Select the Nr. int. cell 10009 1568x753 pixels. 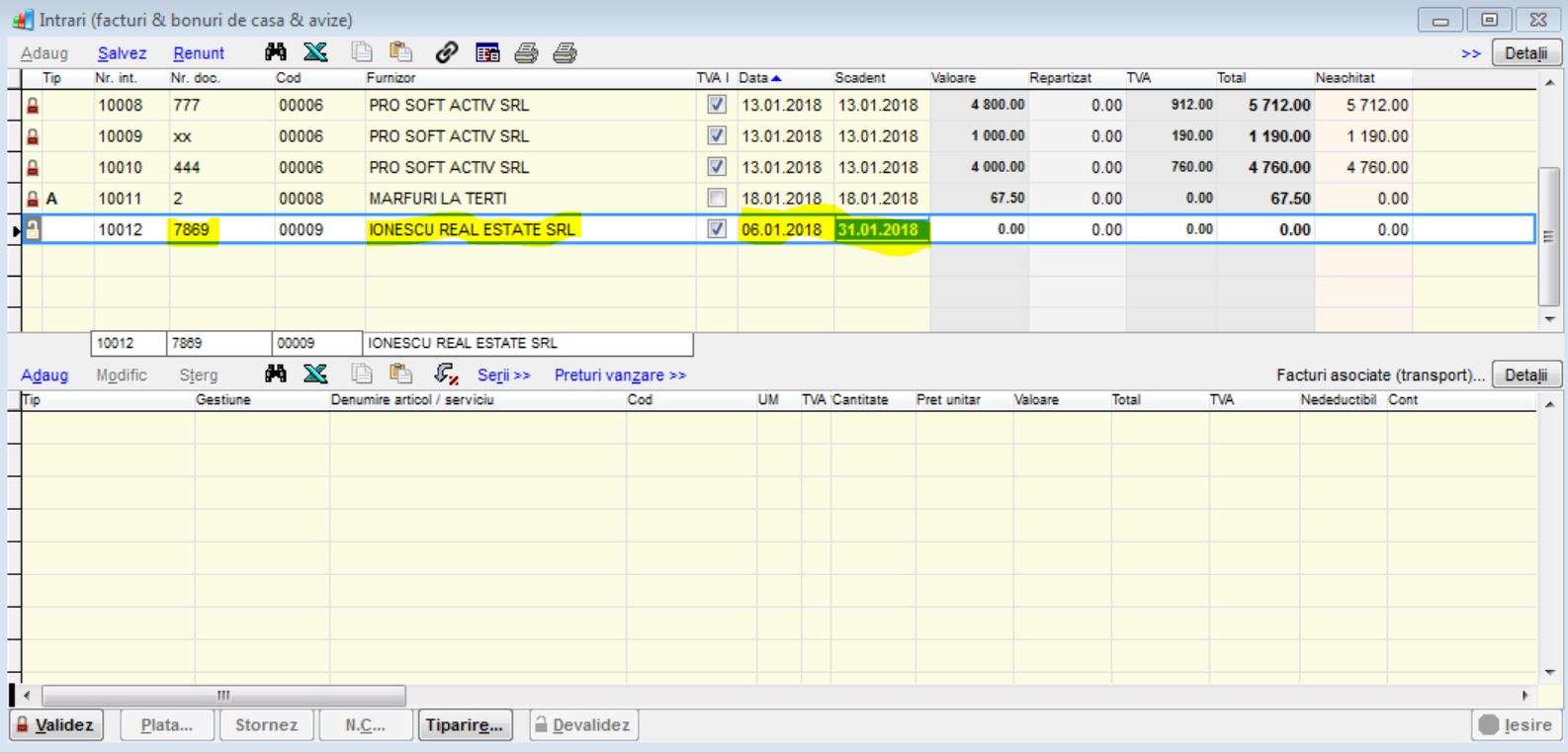131,136
